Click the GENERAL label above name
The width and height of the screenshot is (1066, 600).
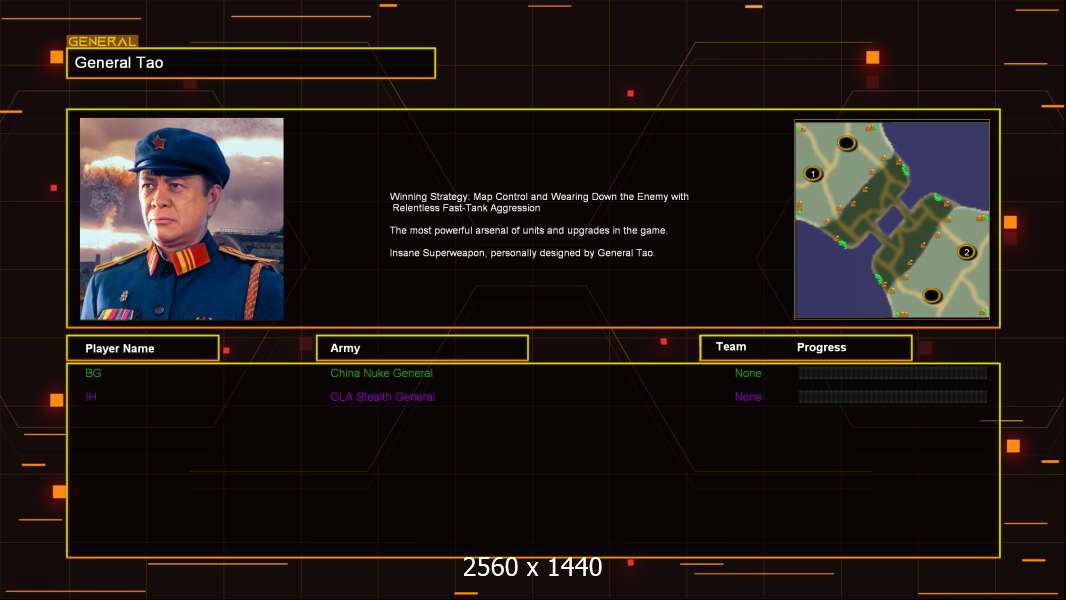[102, 41]
